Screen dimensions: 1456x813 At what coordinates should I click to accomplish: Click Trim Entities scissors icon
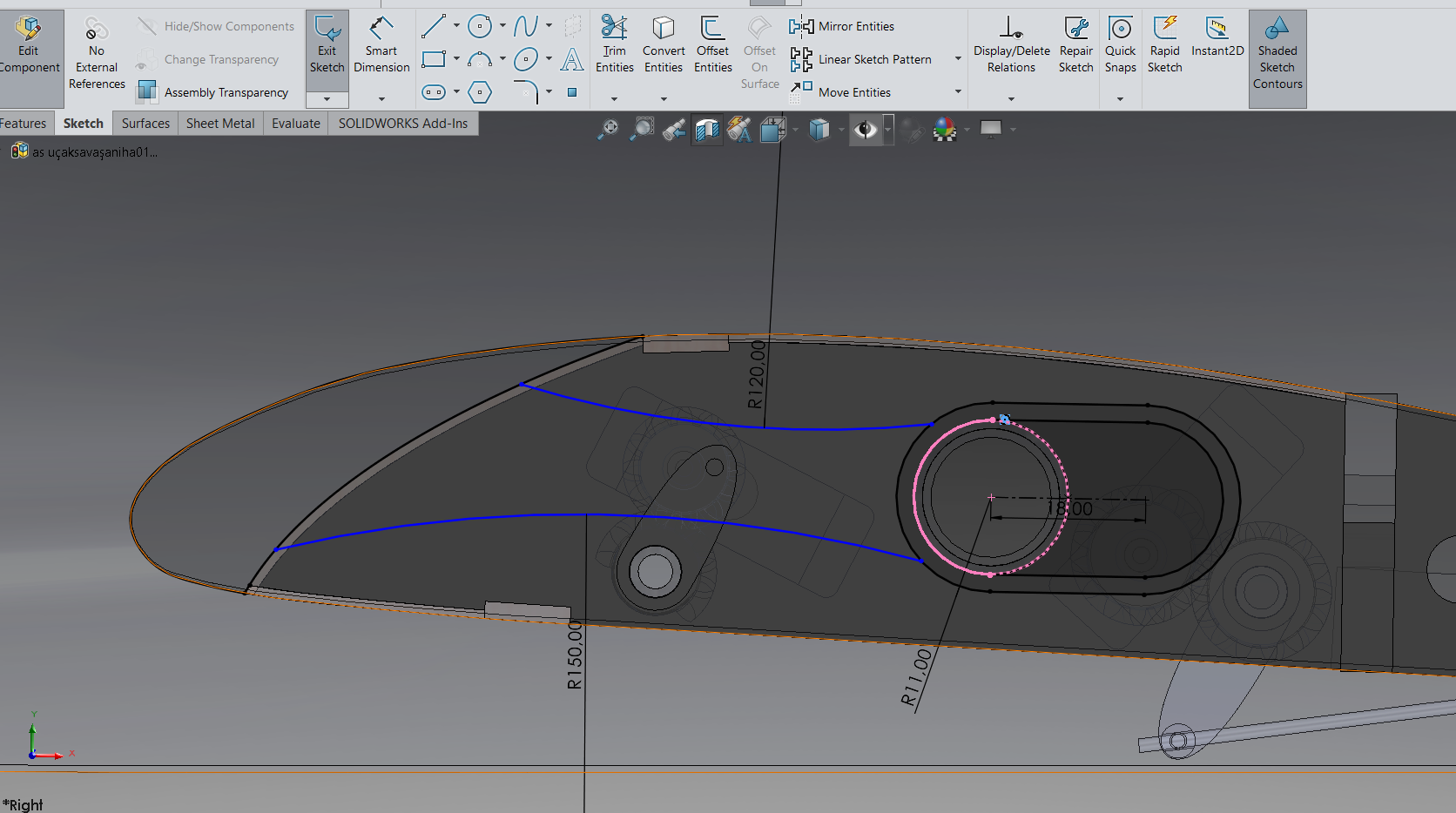(614, 28)
